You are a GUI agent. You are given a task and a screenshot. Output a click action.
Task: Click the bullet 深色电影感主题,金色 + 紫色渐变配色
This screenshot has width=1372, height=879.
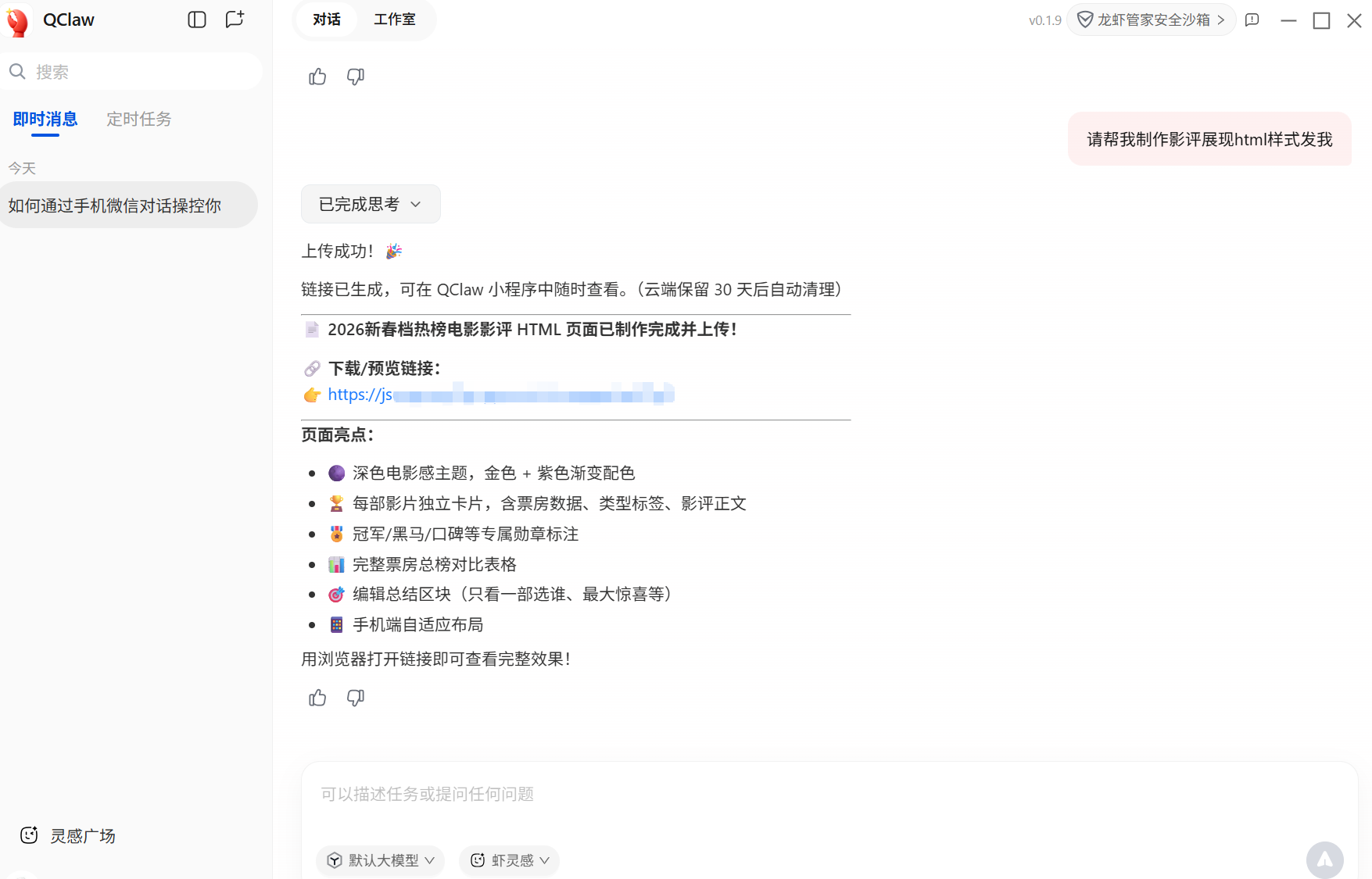(x=493, y=473)
